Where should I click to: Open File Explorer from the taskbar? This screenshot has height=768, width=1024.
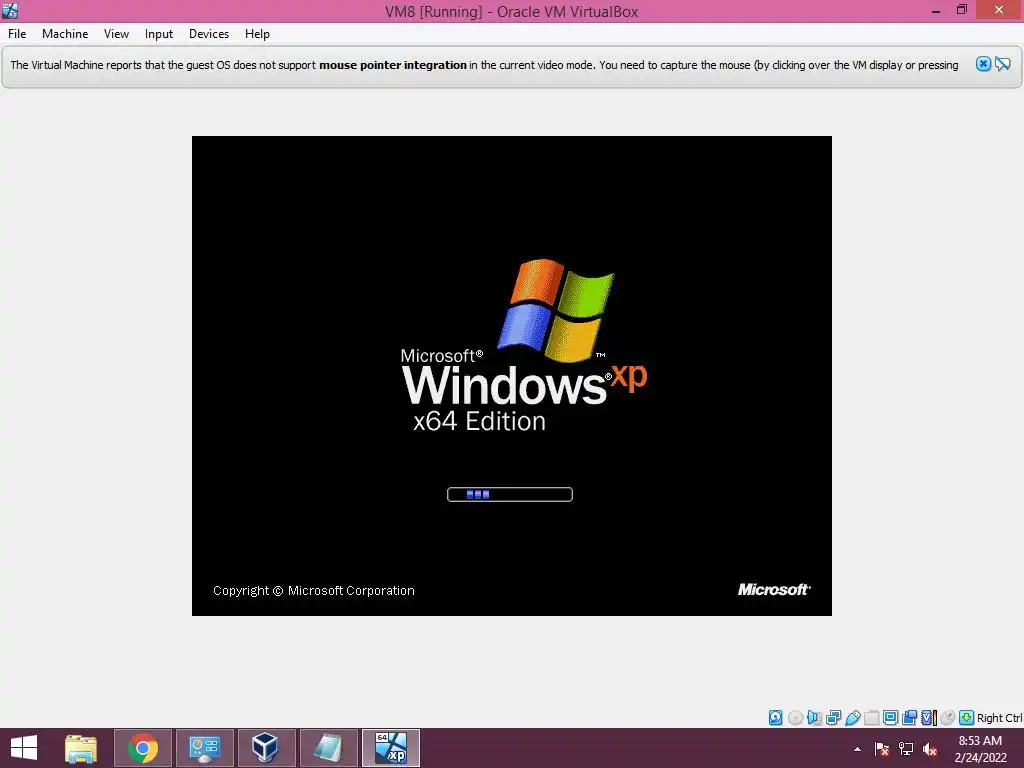point(80,748)
